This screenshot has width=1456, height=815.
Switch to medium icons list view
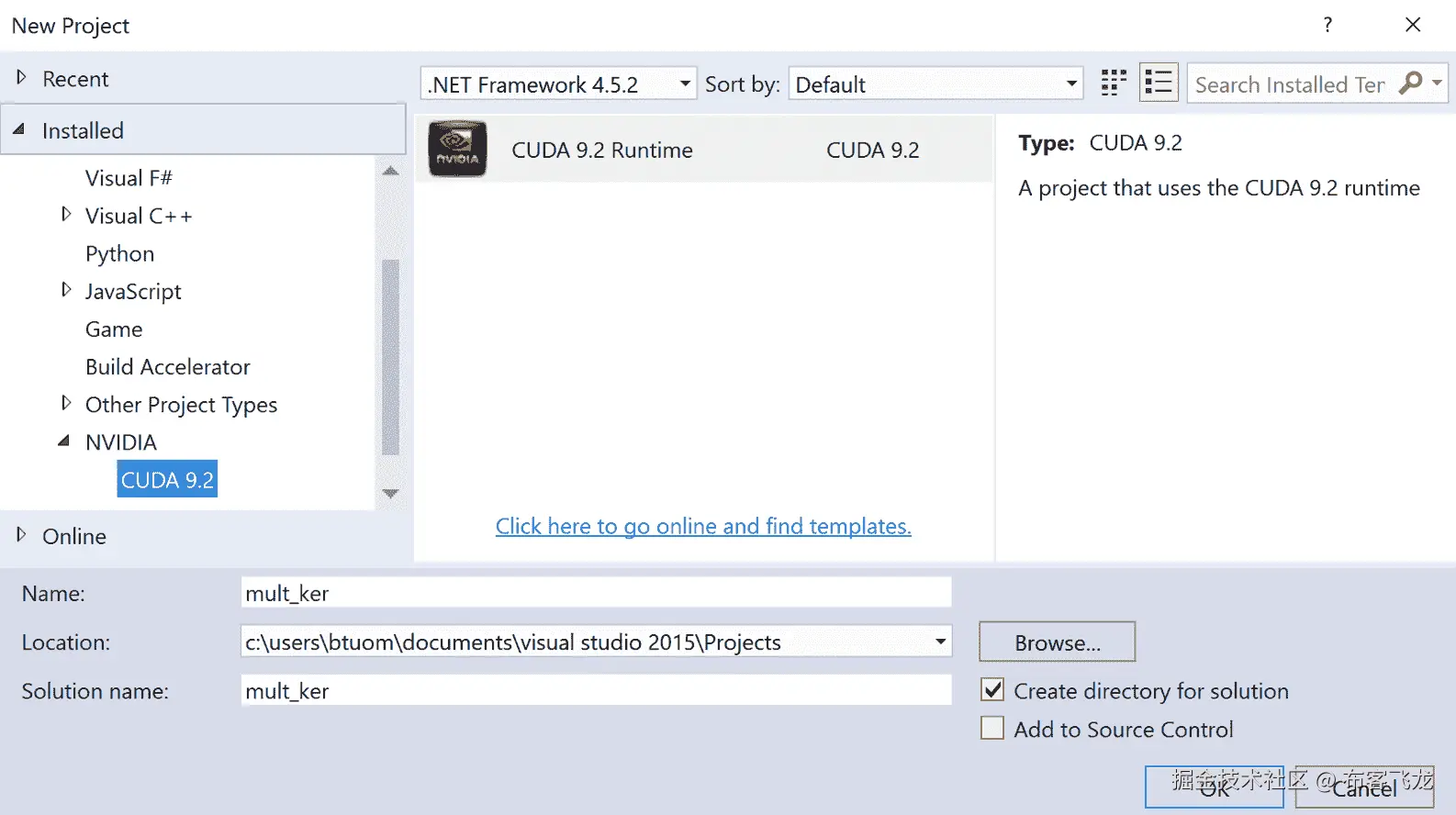(x=1159, y=83)
